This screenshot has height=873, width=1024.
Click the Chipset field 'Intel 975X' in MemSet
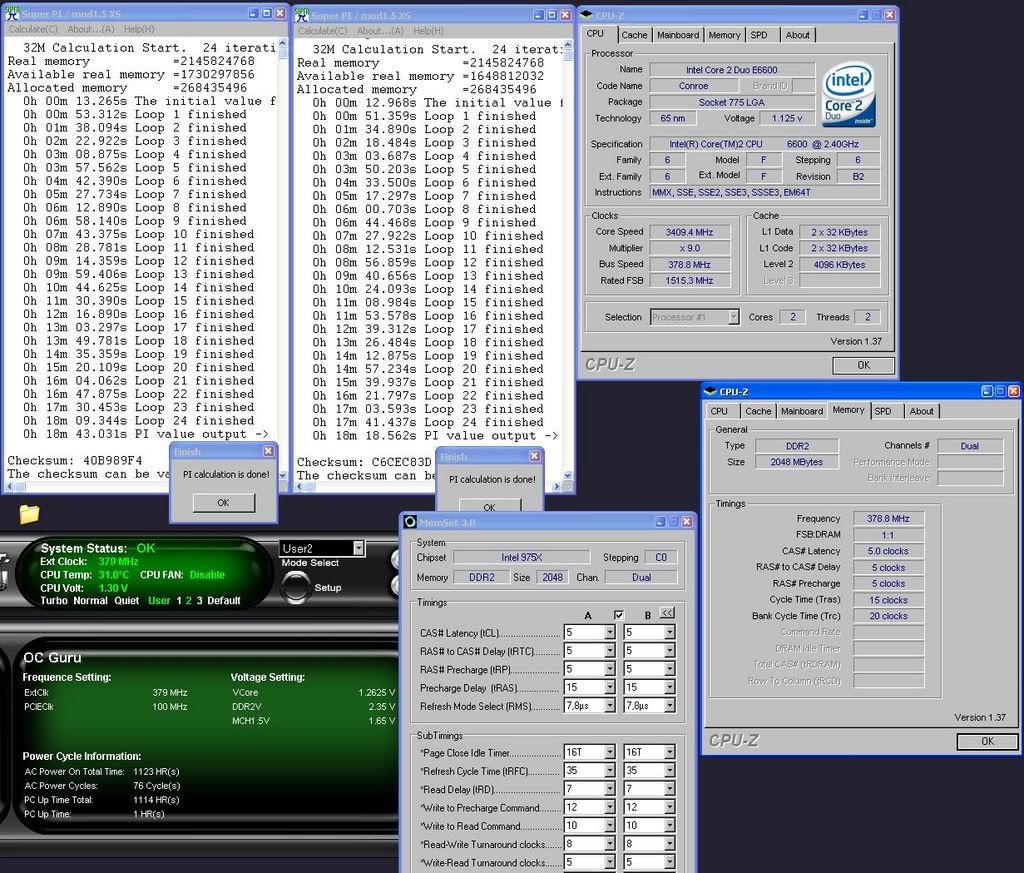(x=521, y=558)
